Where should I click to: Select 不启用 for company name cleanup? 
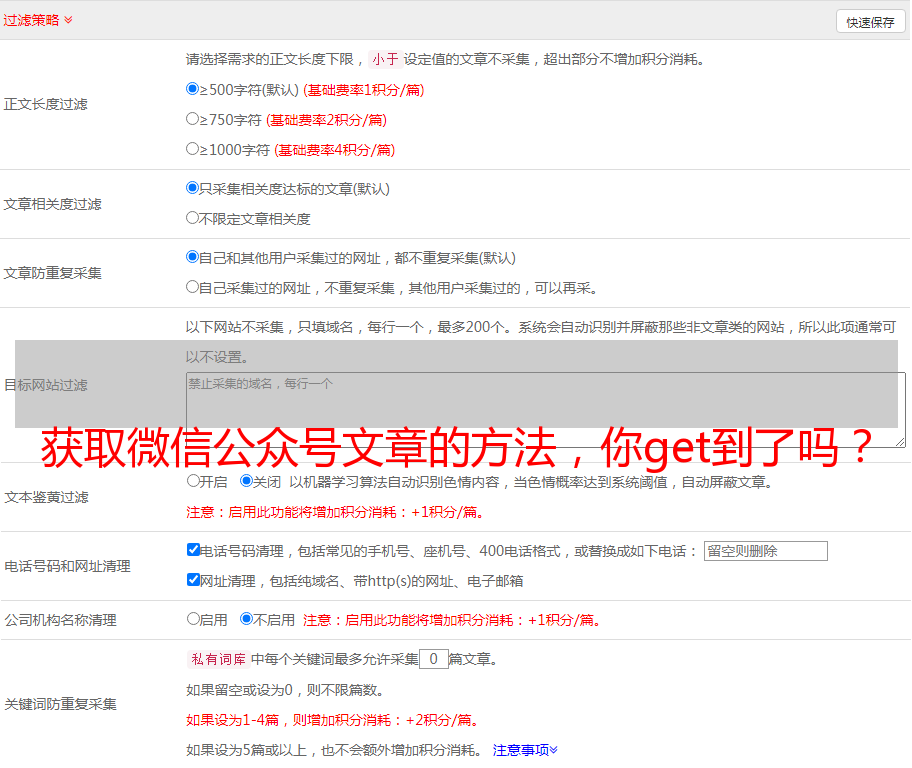pyautogui.click(x=246, y=619)
